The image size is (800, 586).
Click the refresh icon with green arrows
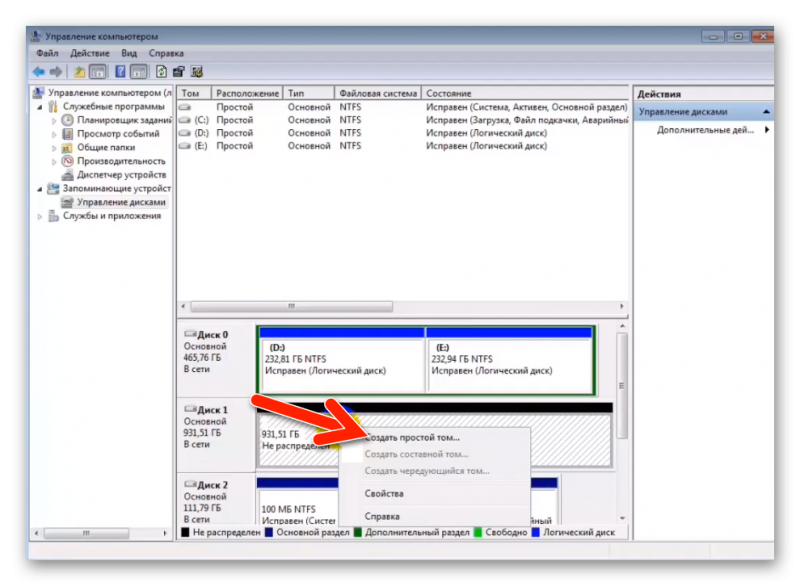point(161,72)
